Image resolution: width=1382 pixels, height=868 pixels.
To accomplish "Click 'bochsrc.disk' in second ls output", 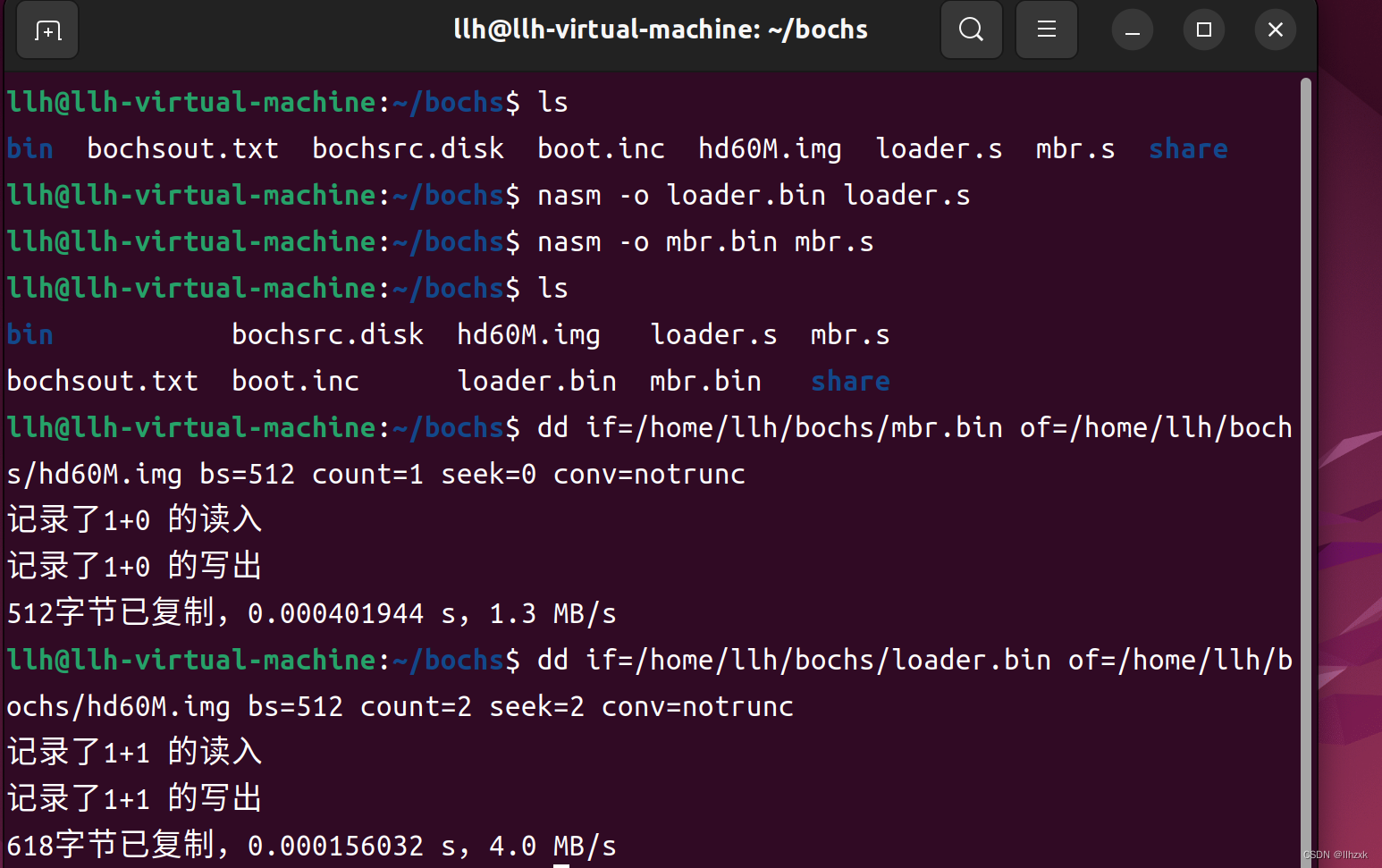I will pyautogui.click(x=327, y=334).
